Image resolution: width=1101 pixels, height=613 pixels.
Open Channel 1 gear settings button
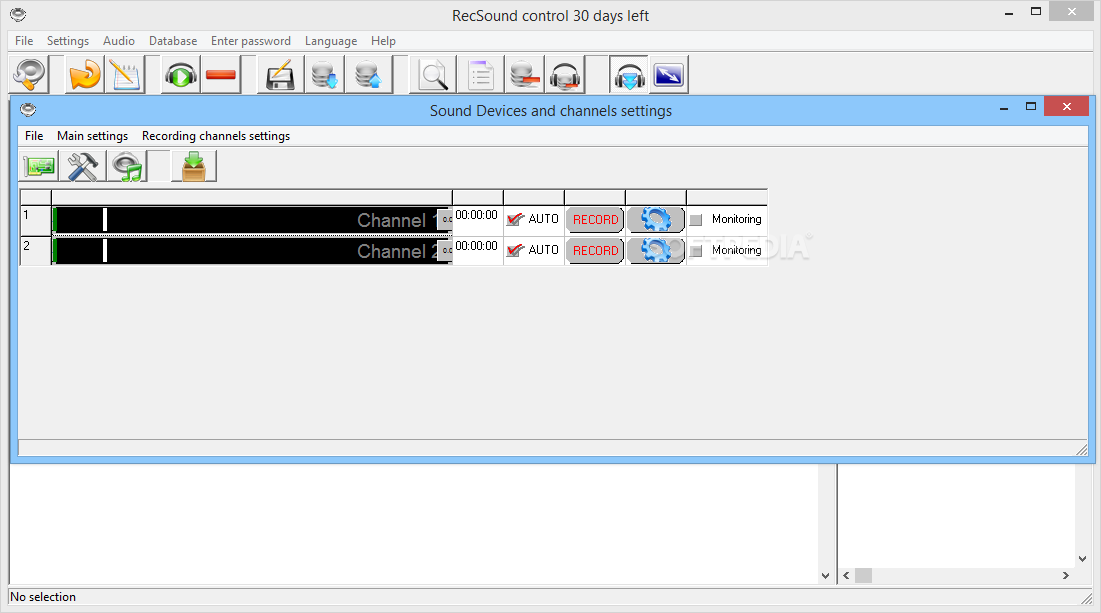tap(656, 219)
